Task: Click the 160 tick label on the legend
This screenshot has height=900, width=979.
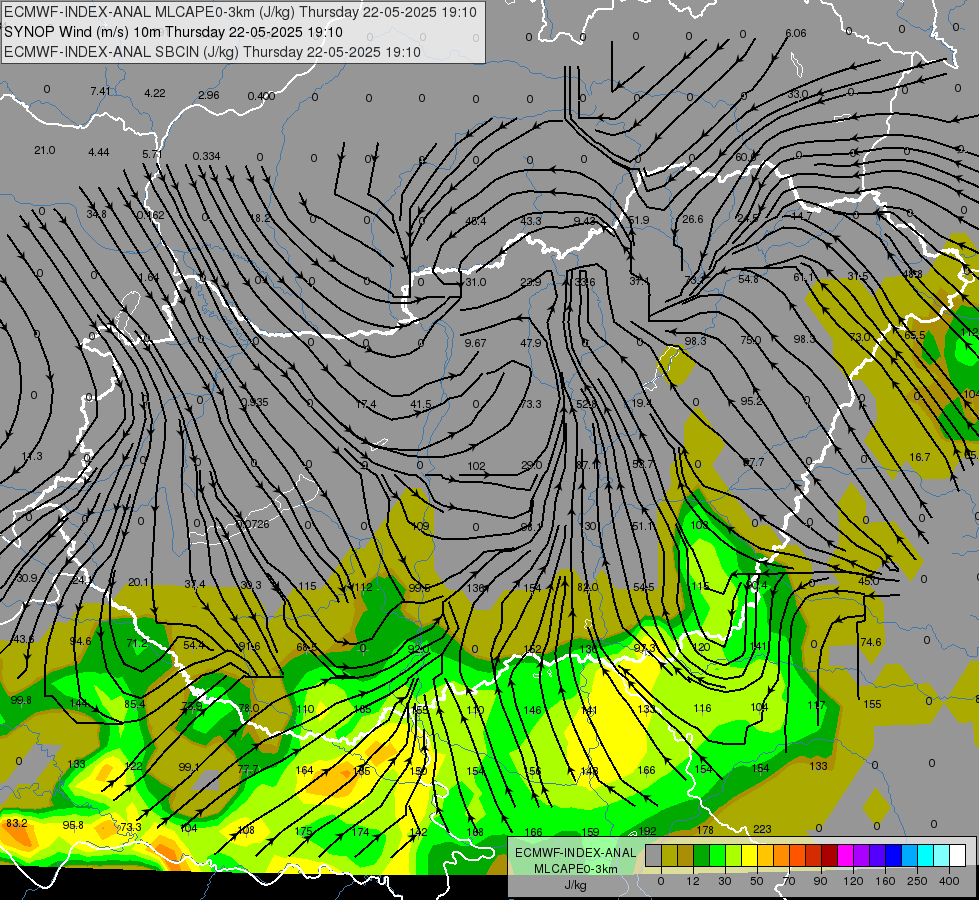Action: coord(885,881)
